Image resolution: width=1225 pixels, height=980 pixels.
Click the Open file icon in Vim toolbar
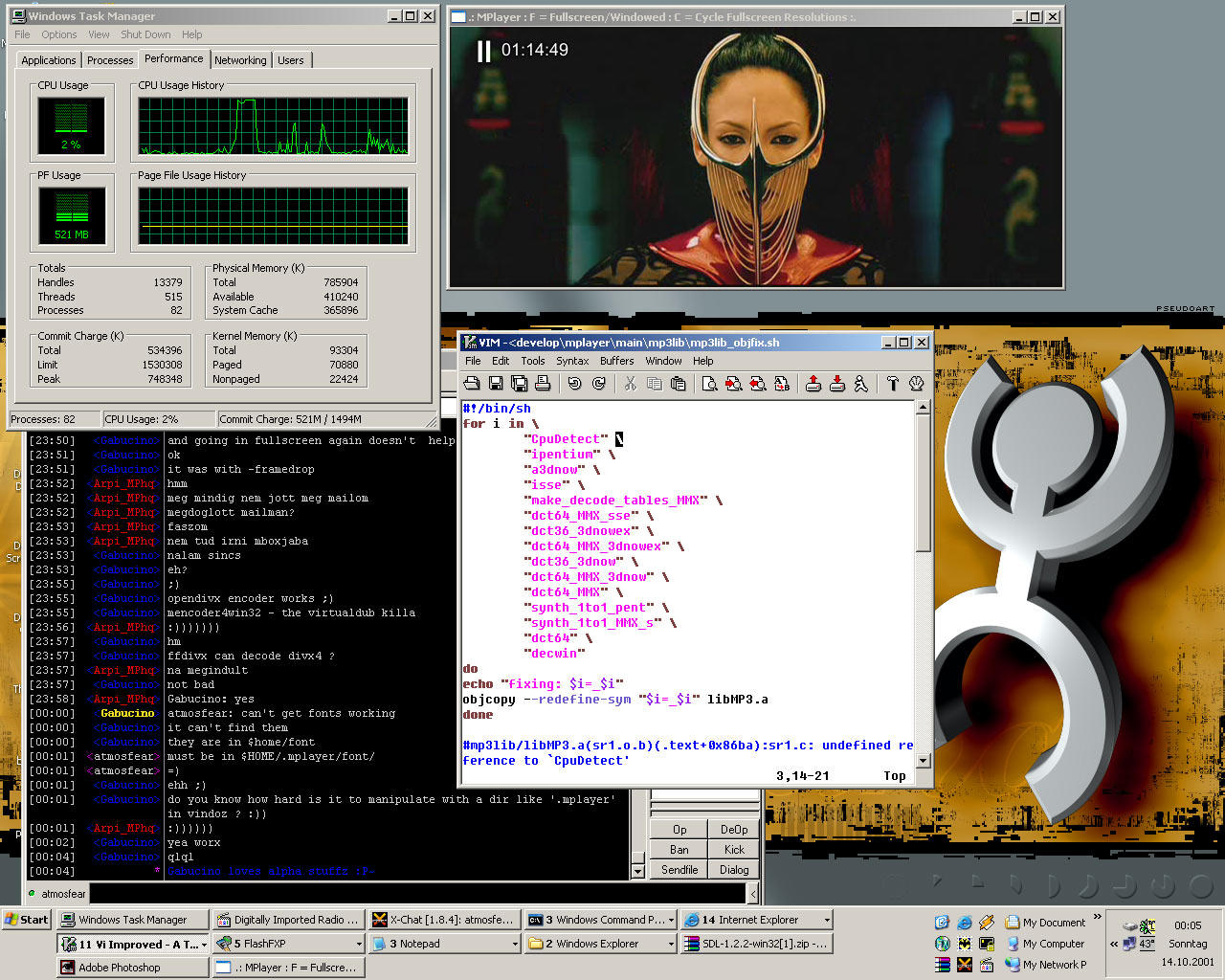pyautogui.click(x=472, y=384)
